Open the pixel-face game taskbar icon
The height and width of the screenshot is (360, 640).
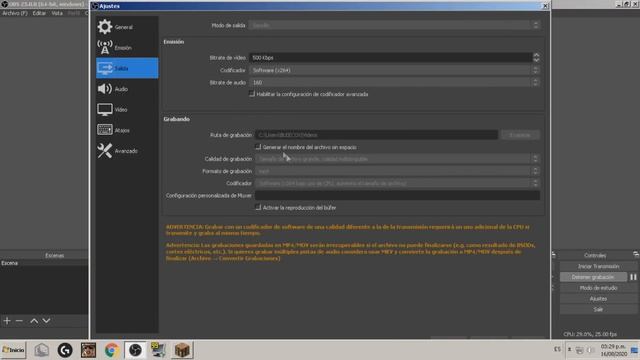click(88, 350)
